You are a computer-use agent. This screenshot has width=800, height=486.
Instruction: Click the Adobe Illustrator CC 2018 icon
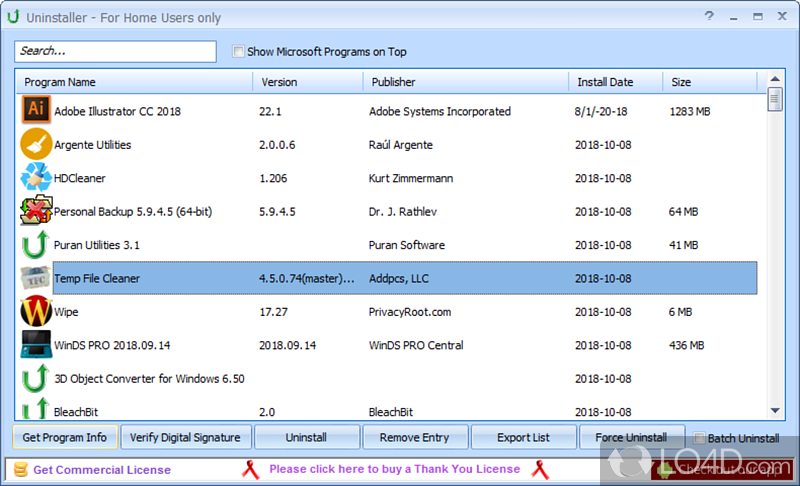pos(36,109)
